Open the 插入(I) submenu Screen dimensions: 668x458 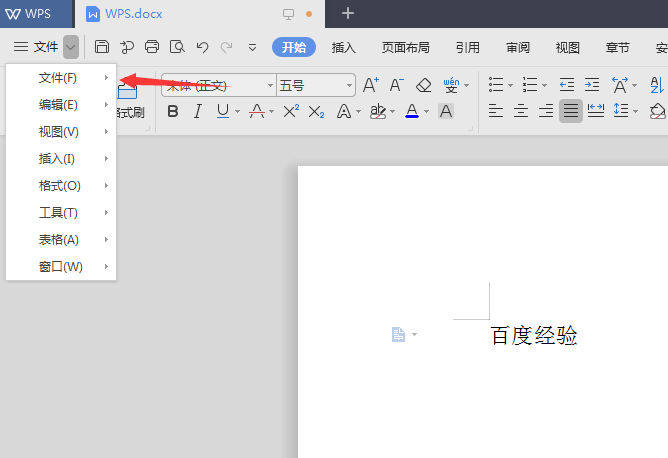(x=61, y=158)
